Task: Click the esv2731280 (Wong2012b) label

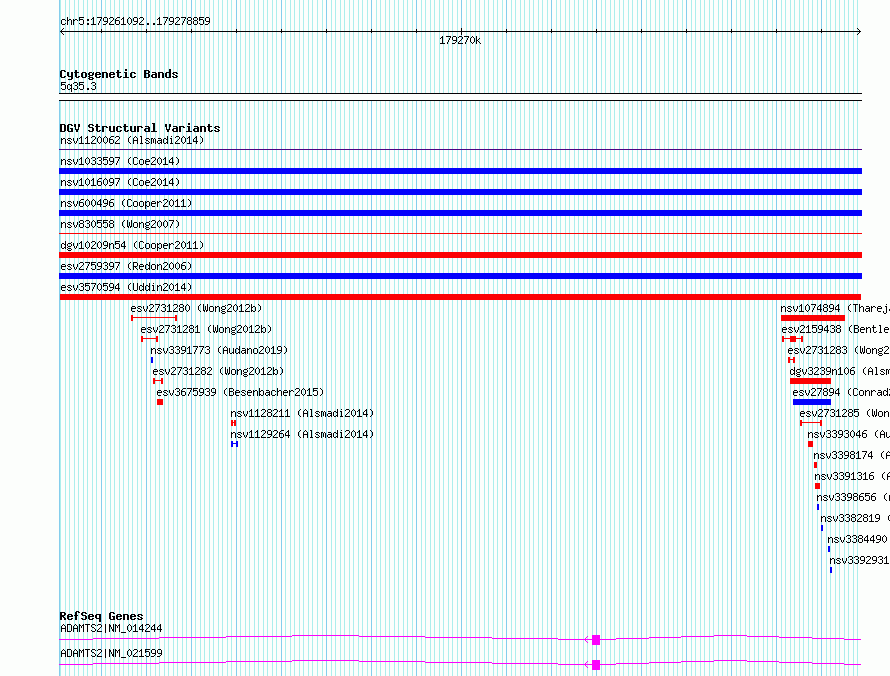Action: click(196, 308)
